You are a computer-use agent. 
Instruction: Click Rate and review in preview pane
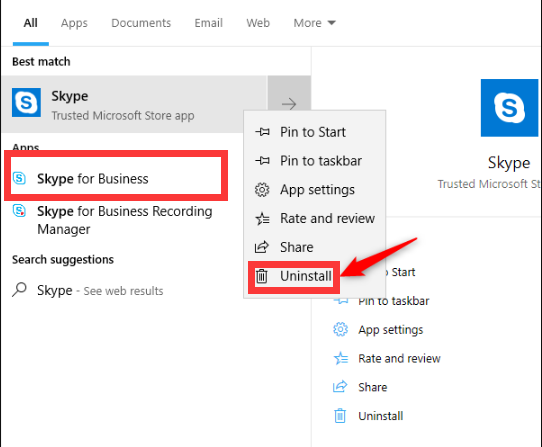[x=399, y=358]
